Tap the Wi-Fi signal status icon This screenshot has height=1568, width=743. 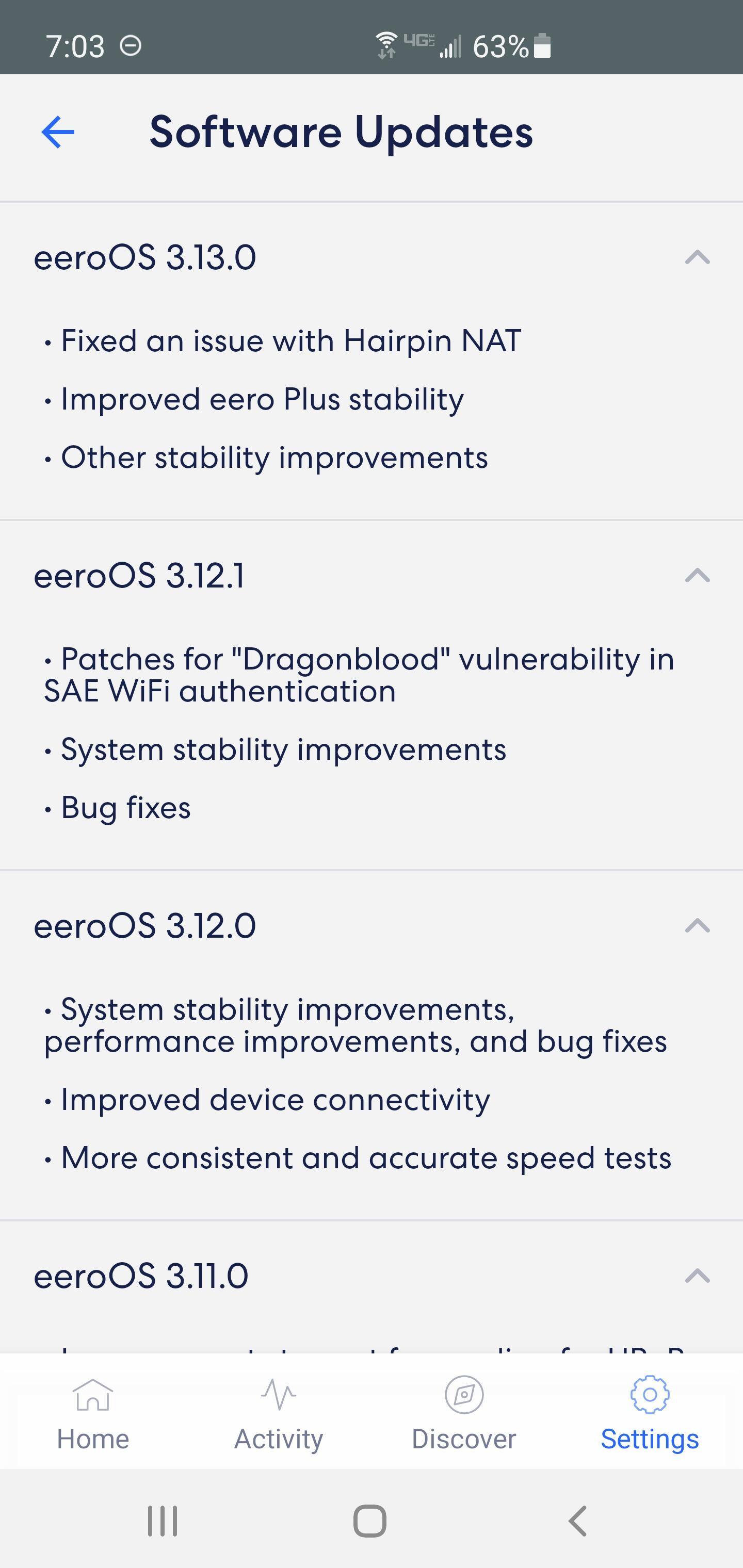(x=386, y=45)
